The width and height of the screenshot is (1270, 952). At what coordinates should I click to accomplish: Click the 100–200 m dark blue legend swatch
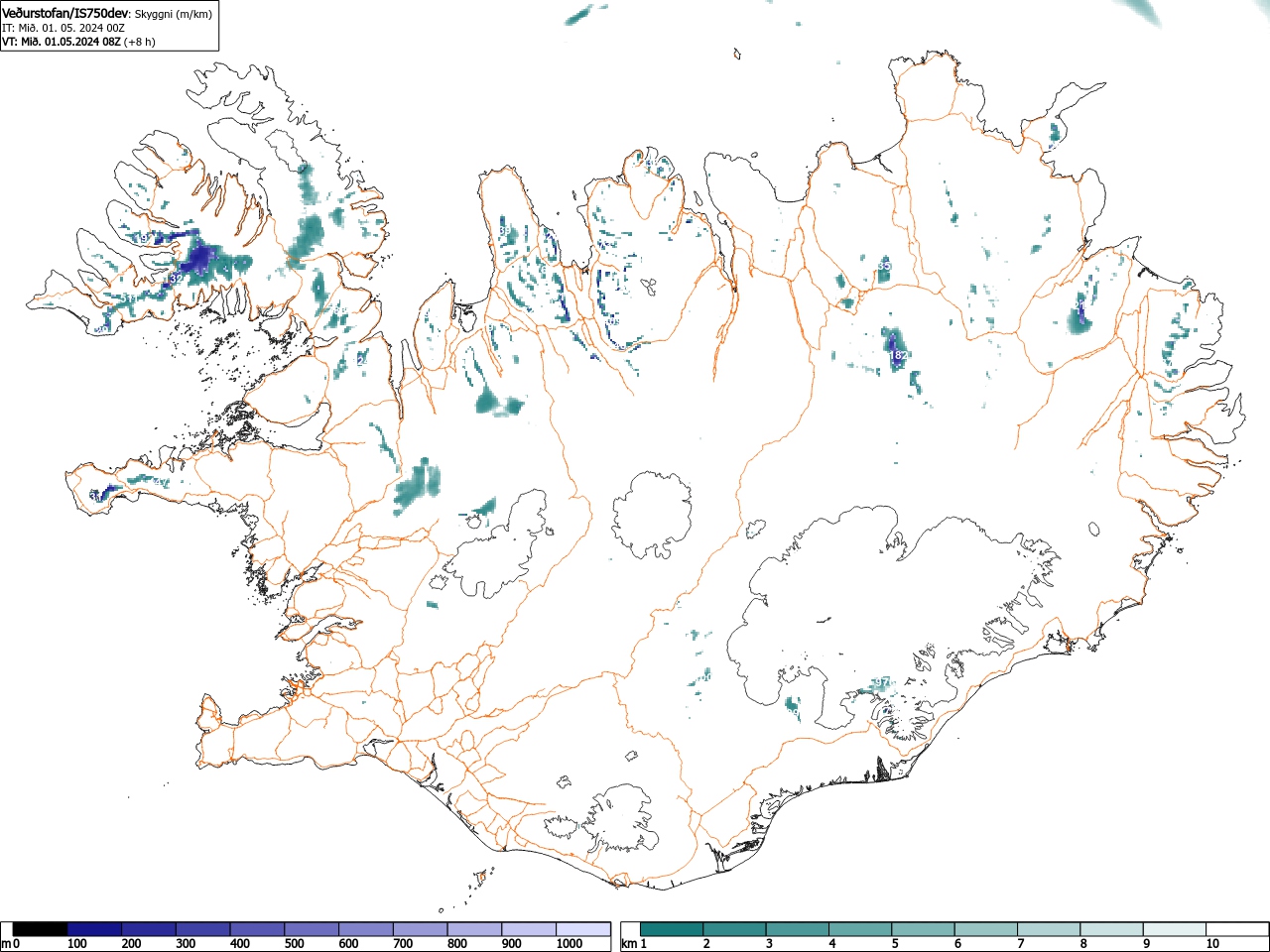(94, 929)
